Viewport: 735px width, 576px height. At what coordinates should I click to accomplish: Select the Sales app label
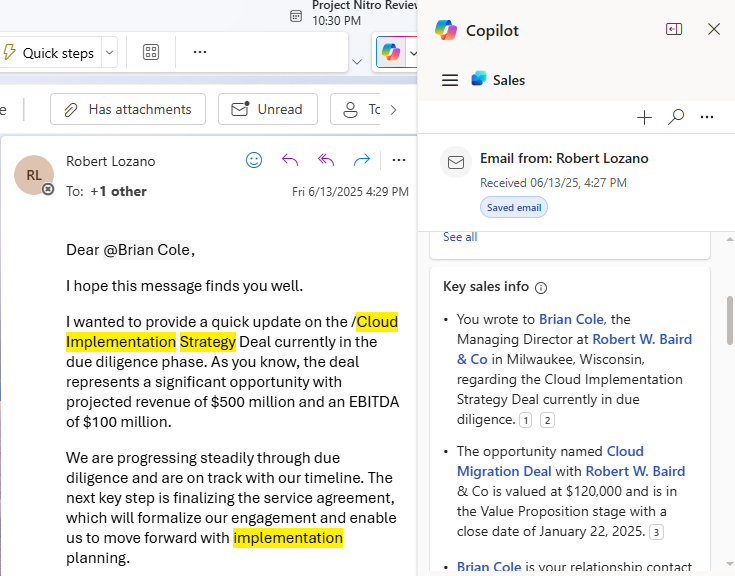509,80
